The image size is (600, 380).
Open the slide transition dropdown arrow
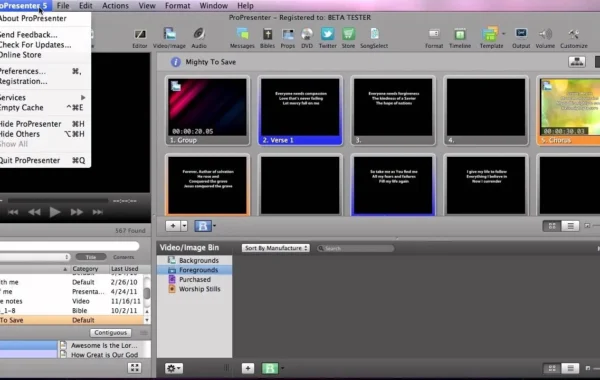tap(214, 226)
